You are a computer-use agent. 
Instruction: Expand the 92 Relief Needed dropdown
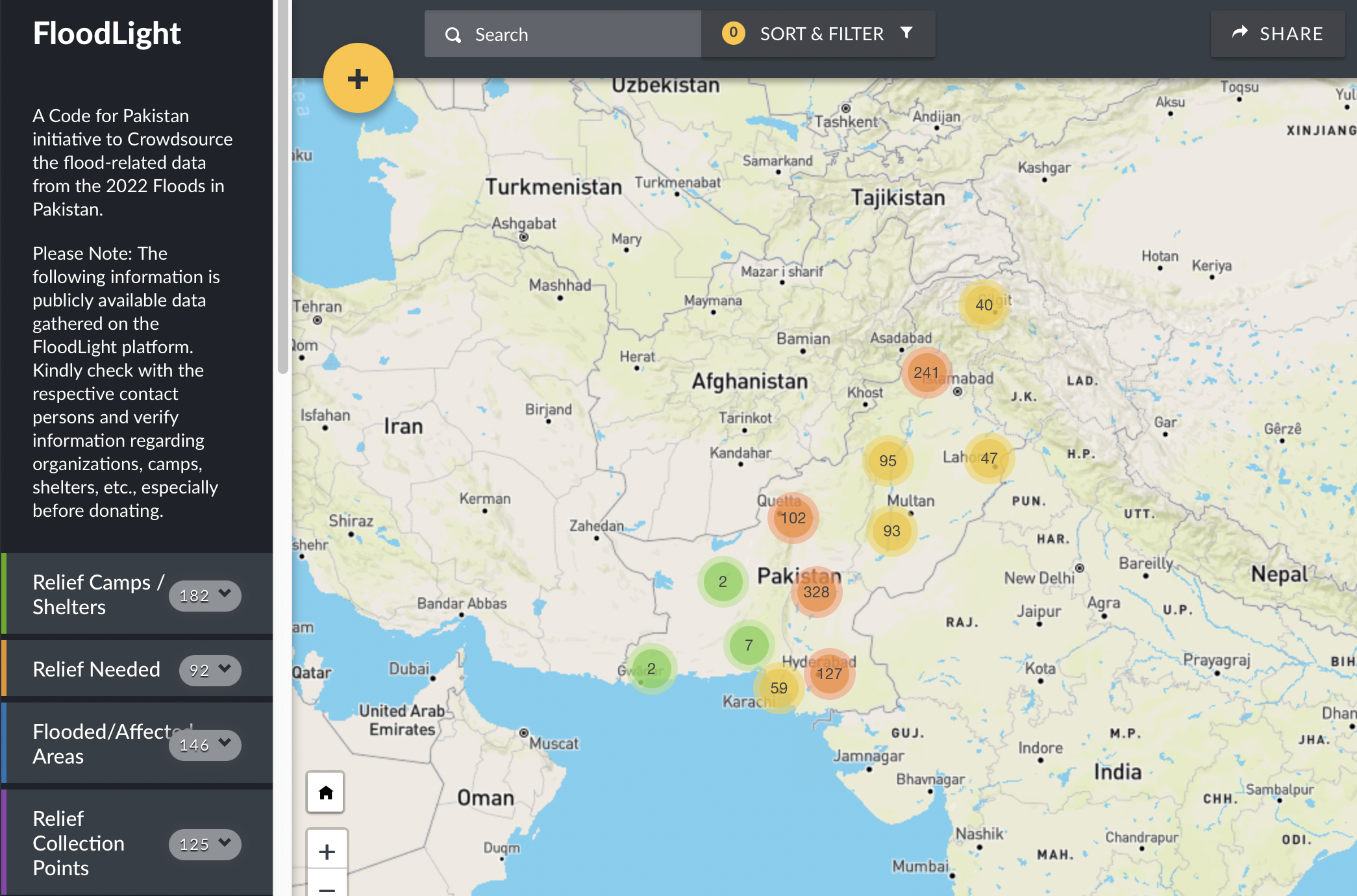[210, 670]
